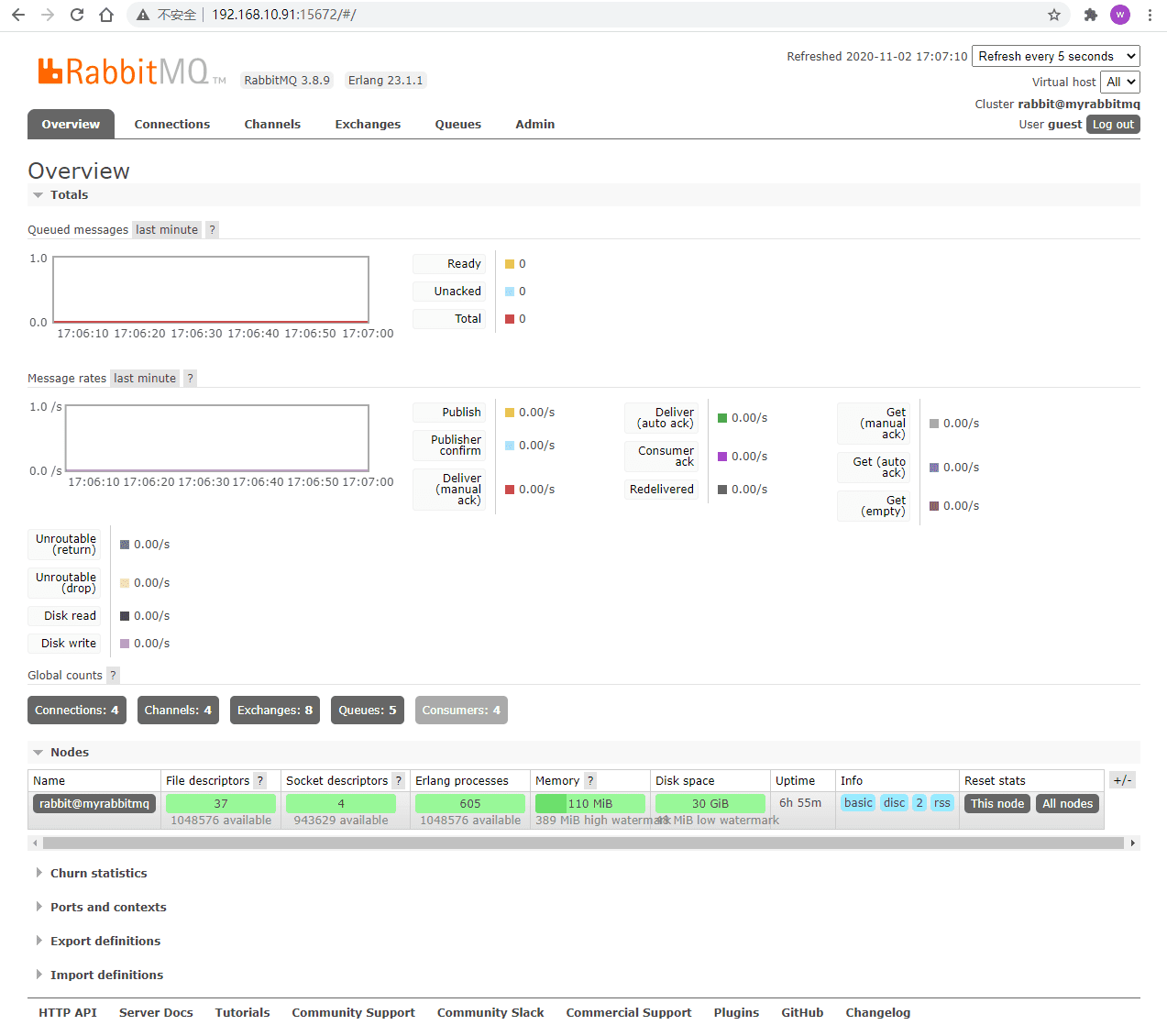Open Chrome three-dot menu
Viewport: 1167px width, 1036px height.
1150,15
